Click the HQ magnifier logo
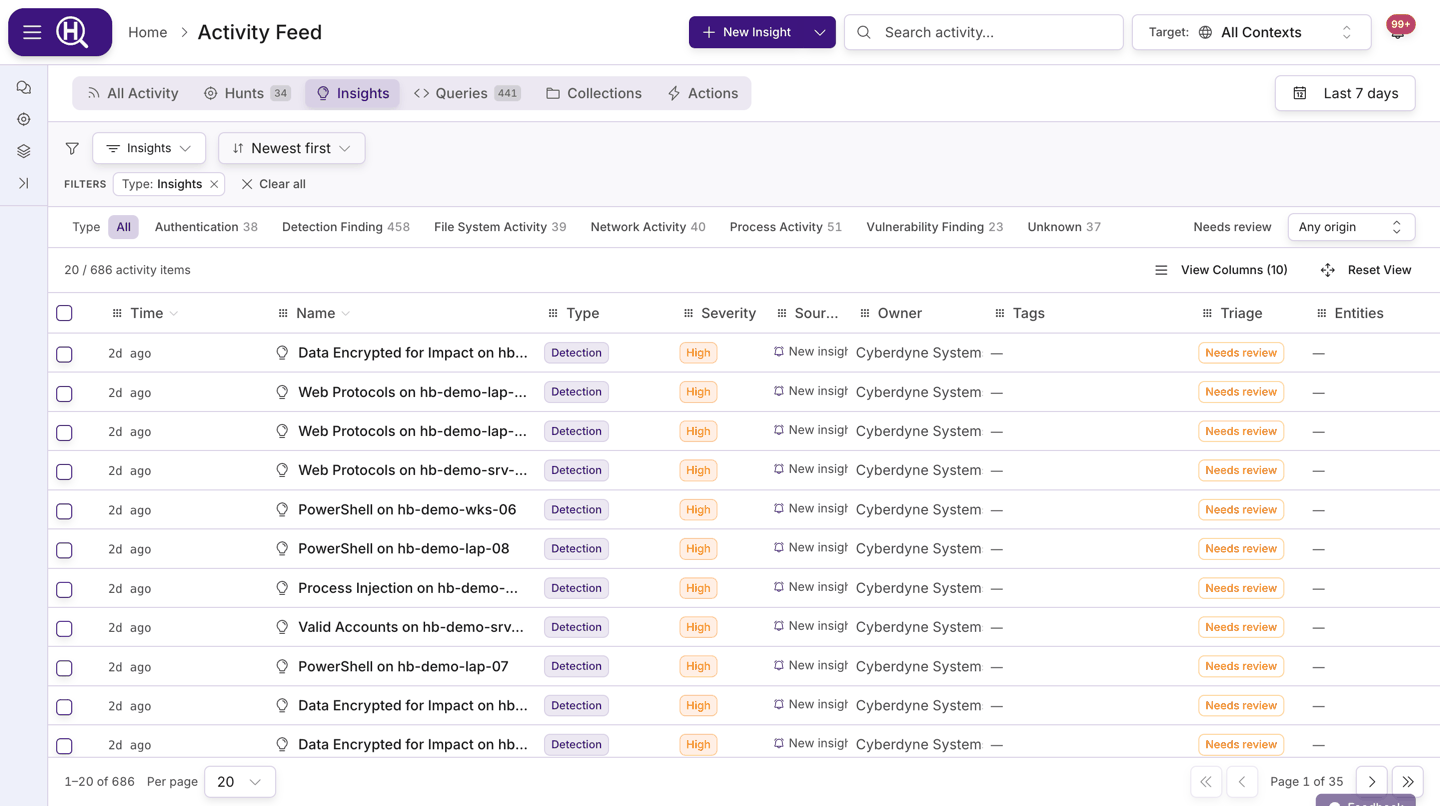This screenshot has height=806, width=1440. (x=72, y=32)
